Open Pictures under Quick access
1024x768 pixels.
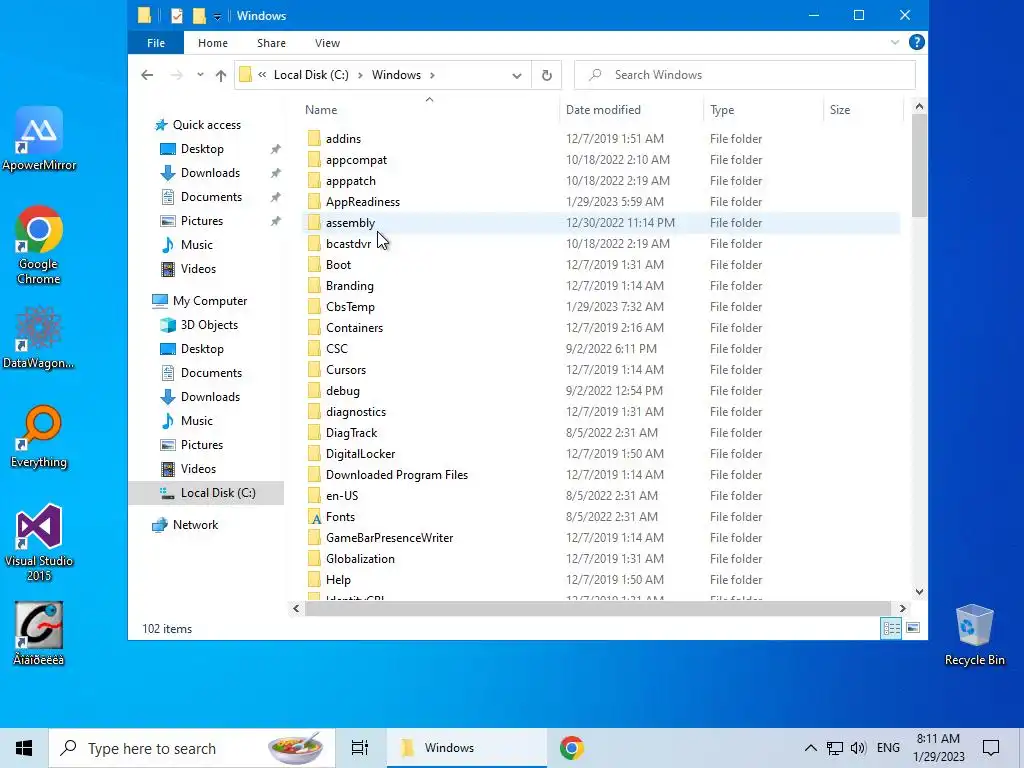point(202,221)
